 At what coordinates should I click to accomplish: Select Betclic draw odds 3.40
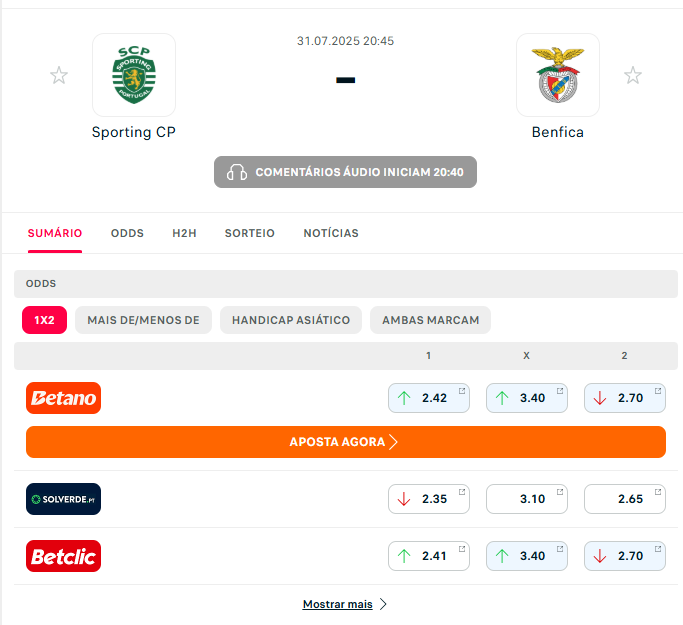pos(527,556)
